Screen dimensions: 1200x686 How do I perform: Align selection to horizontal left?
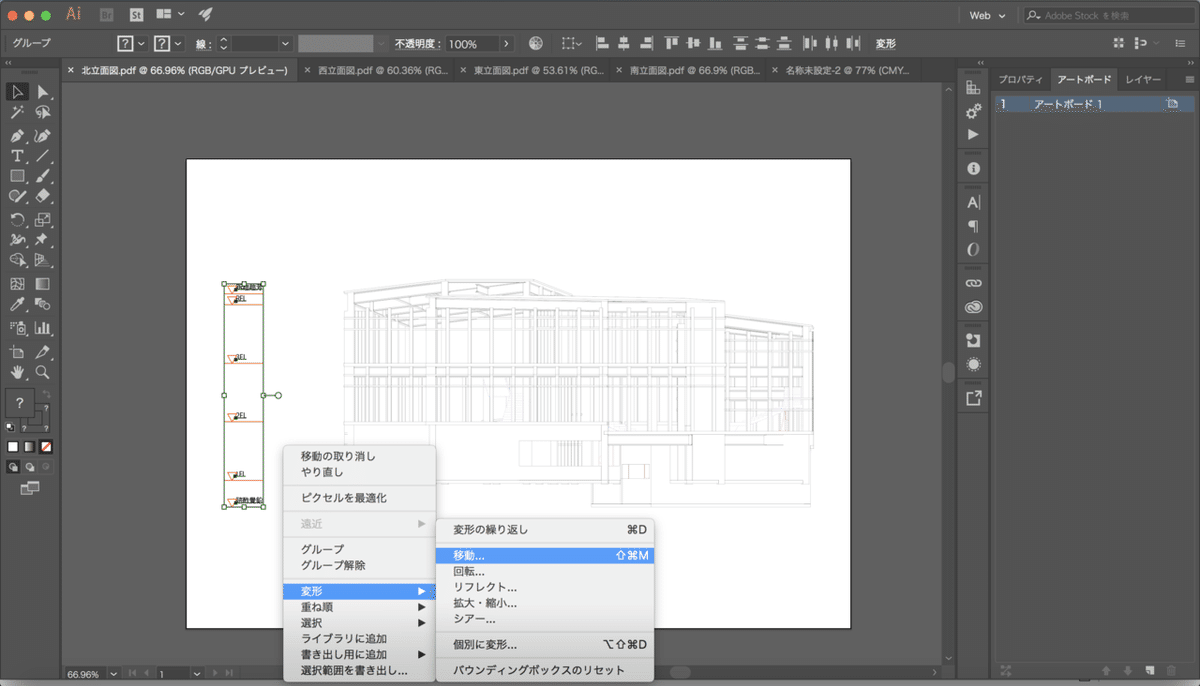coord(603,44)
